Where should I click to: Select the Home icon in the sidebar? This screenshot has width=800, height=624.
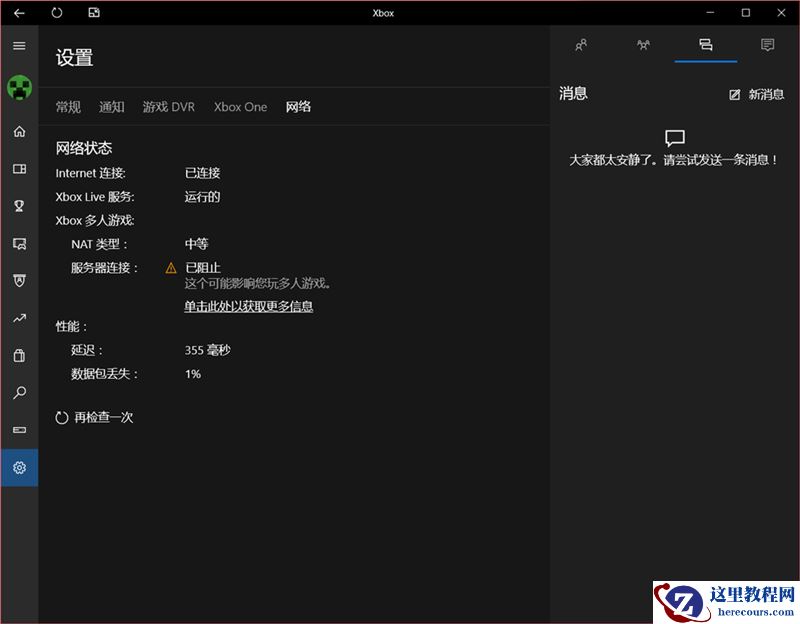(18, 131)
